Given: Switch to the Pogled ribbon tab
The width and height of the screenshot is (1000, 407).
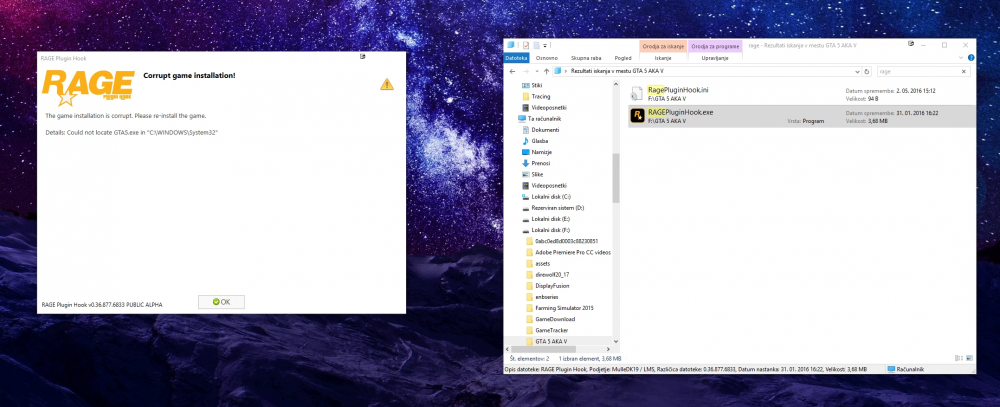Looking at the screenshot, I should (622, 57).
